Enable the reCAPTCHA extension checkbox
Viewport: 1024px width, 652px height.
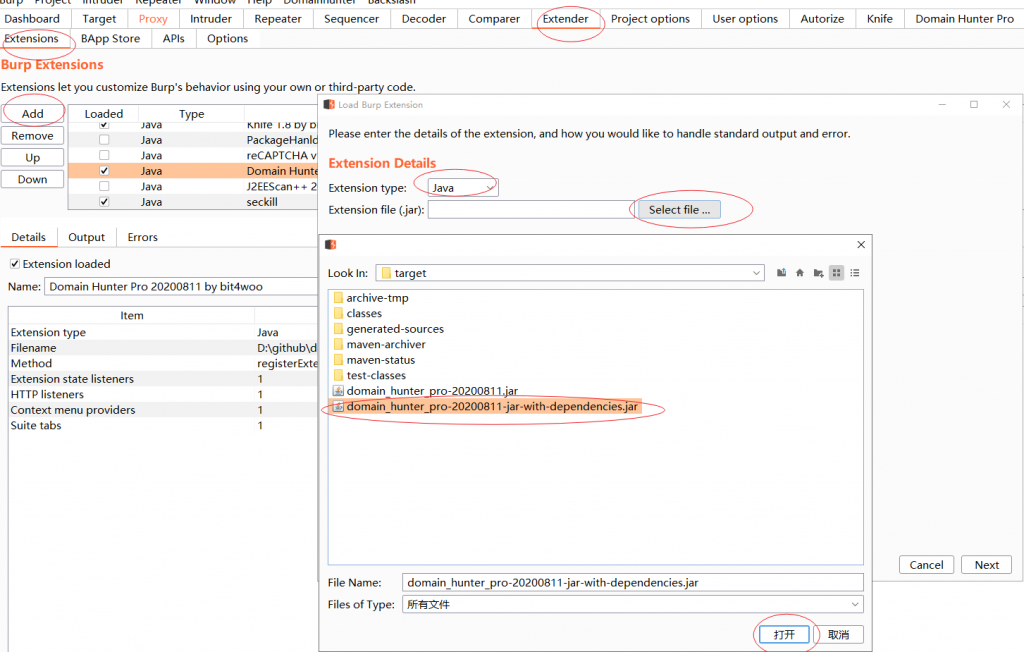[104, 155]
